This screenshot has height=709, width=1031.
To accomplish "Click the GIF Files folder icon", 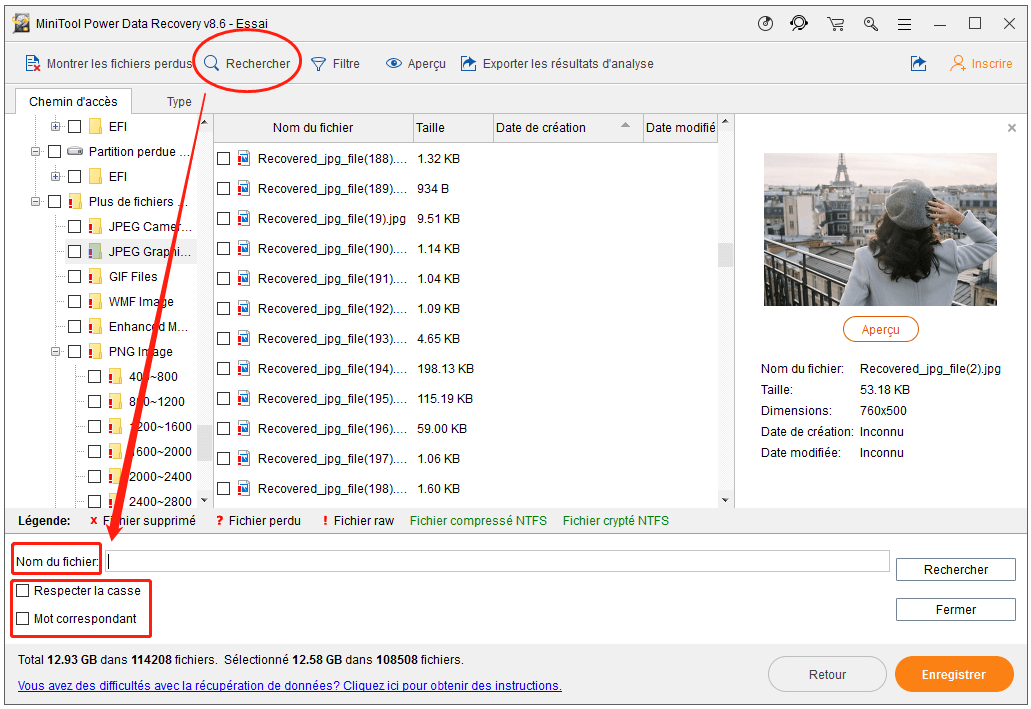I will tap(95, 276).
